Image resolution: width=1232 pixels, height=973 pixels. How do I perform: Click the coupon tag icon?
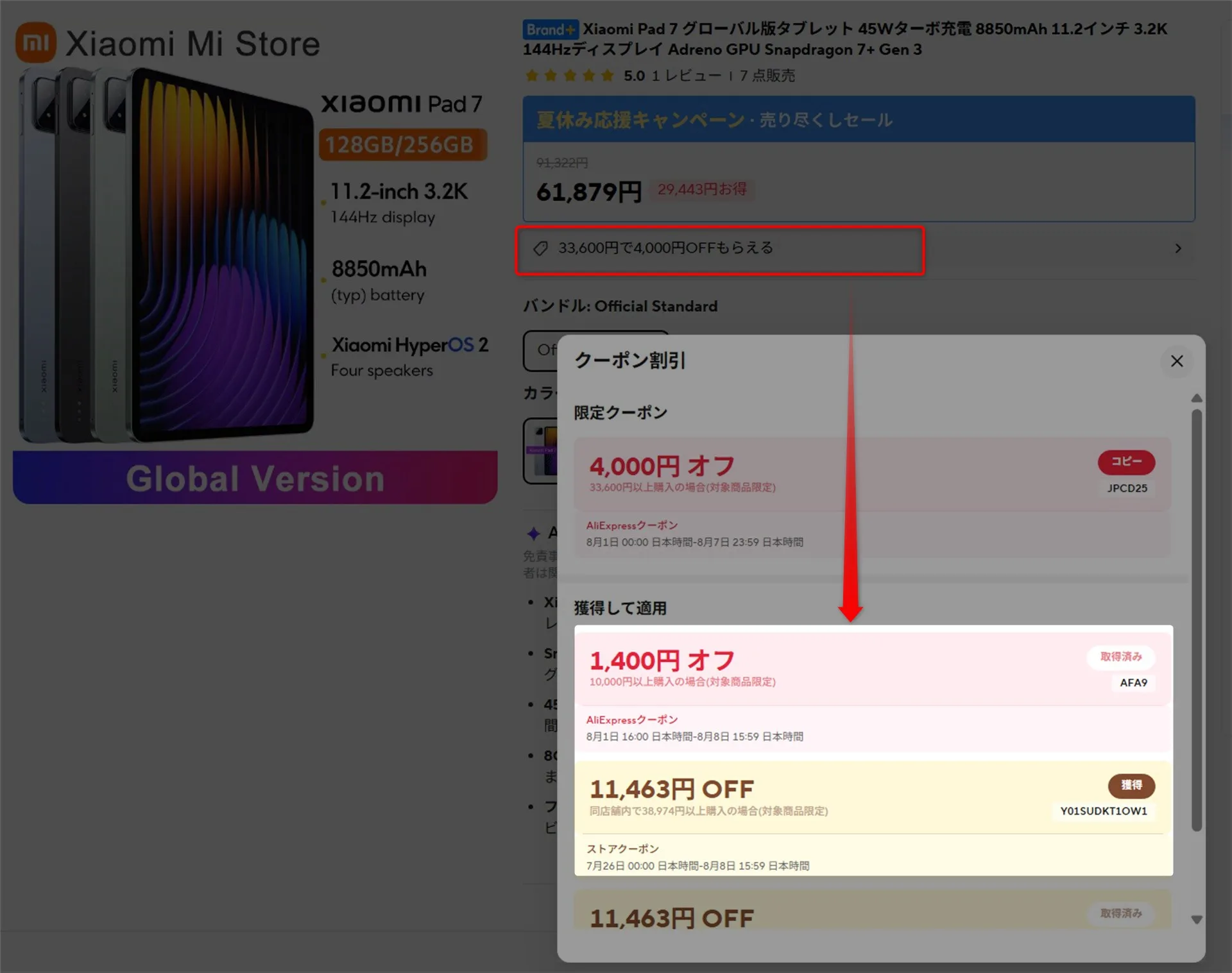541,248
